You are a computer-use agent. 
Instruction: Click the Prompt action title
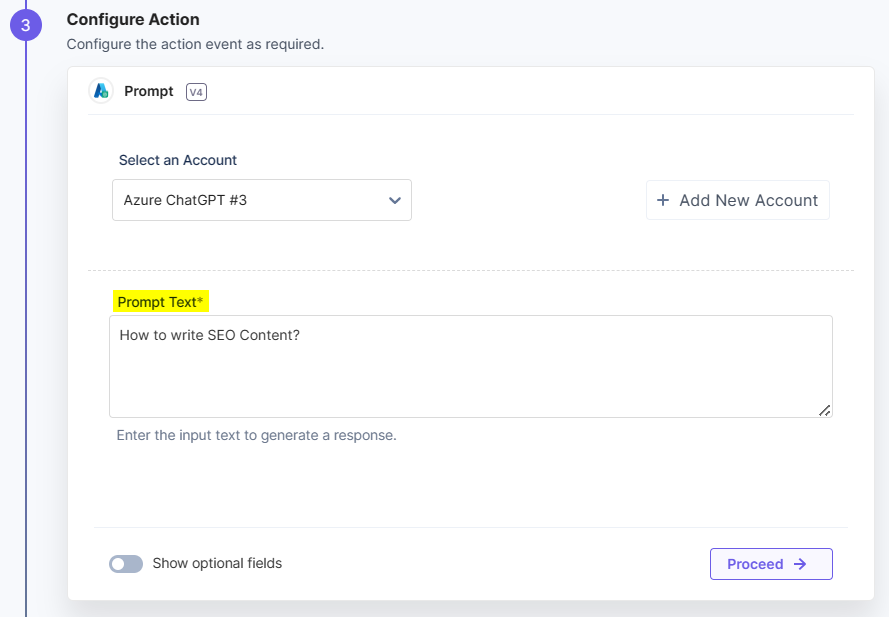[149, 91]
